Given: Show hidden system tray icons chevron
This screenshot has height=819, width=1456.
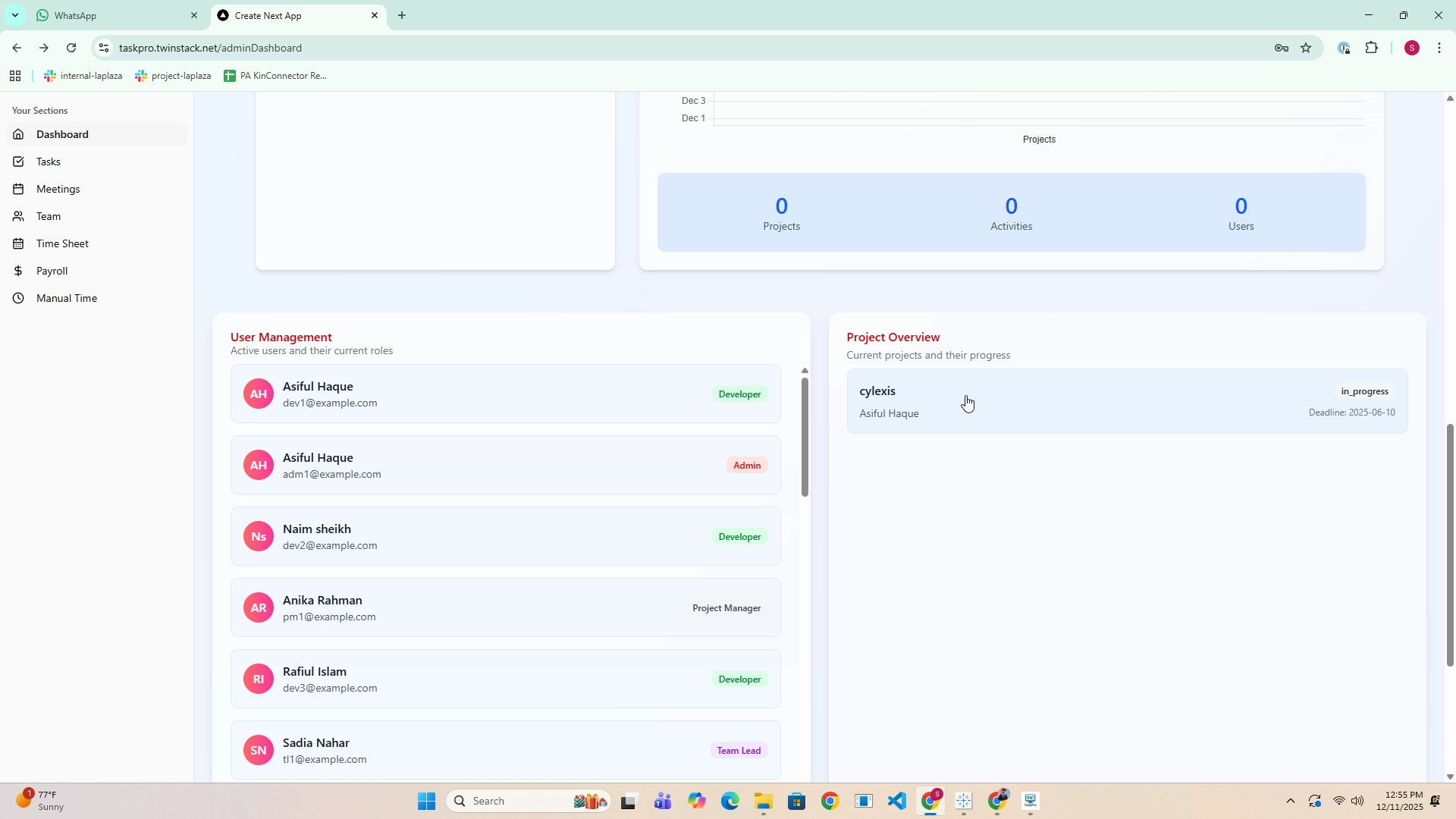Looking at the screenshot, I should (x=1290, y=801).
